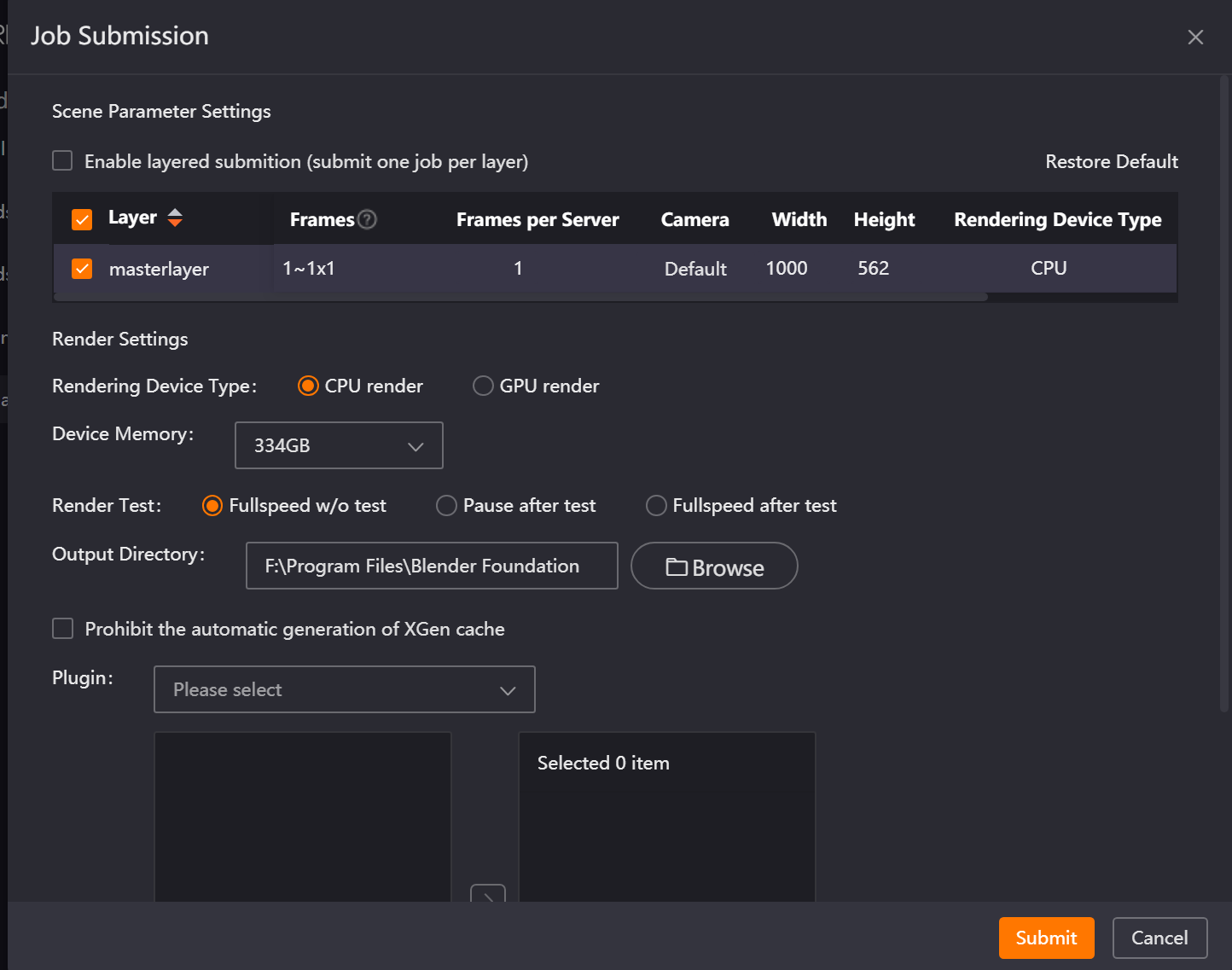Choose Pause after test
Viewport: 1232px width, 970px height.
pos(446,505)
